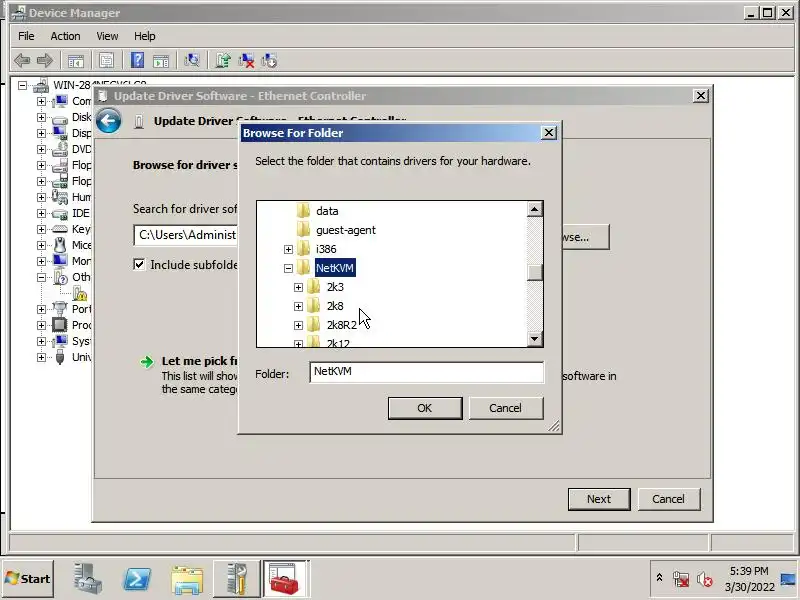This screenshot has height=600, width=800.
Task: Collapse Other devices node in Device Manager
Action: [x=41, y=277]
